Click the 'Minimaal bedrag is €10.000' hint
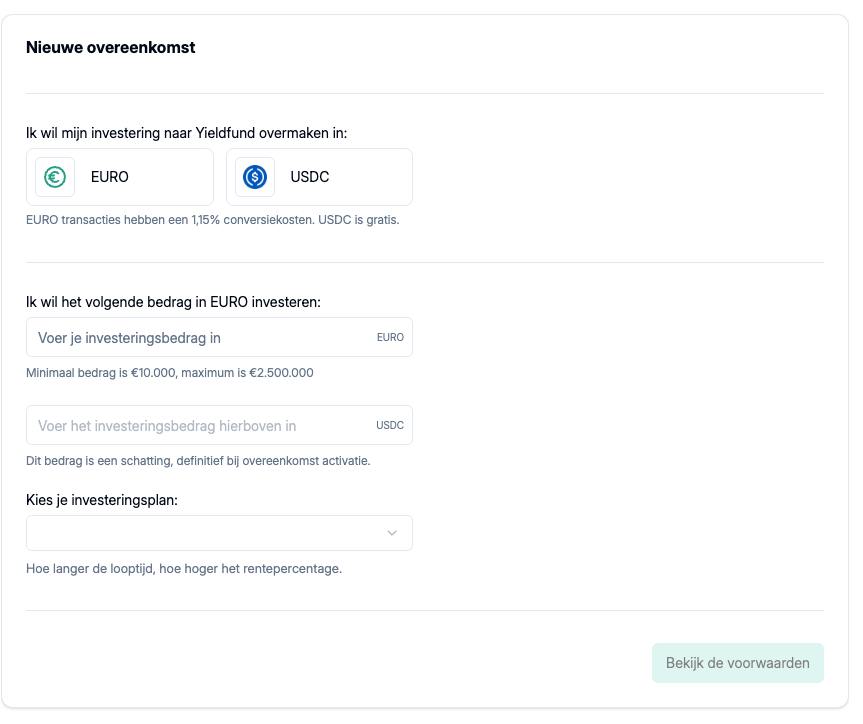 tap(170, 373)
